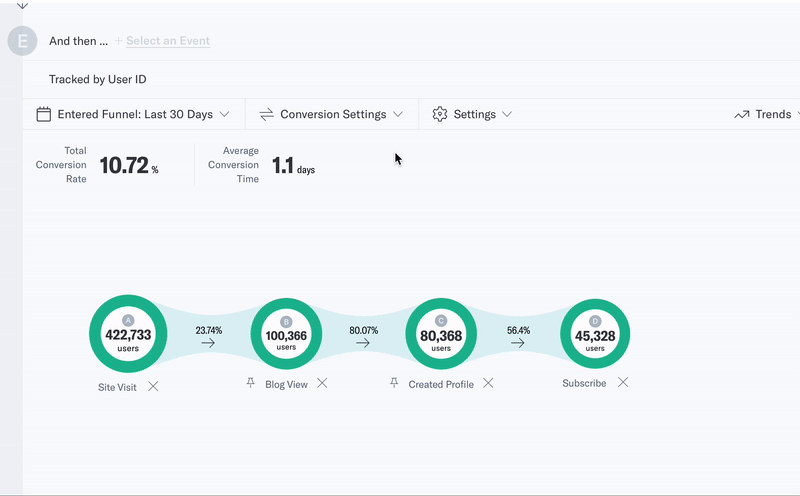Click the plus icon before Select an Event
This screenshot has width=800, height=496.
click(x=118, y=41)
